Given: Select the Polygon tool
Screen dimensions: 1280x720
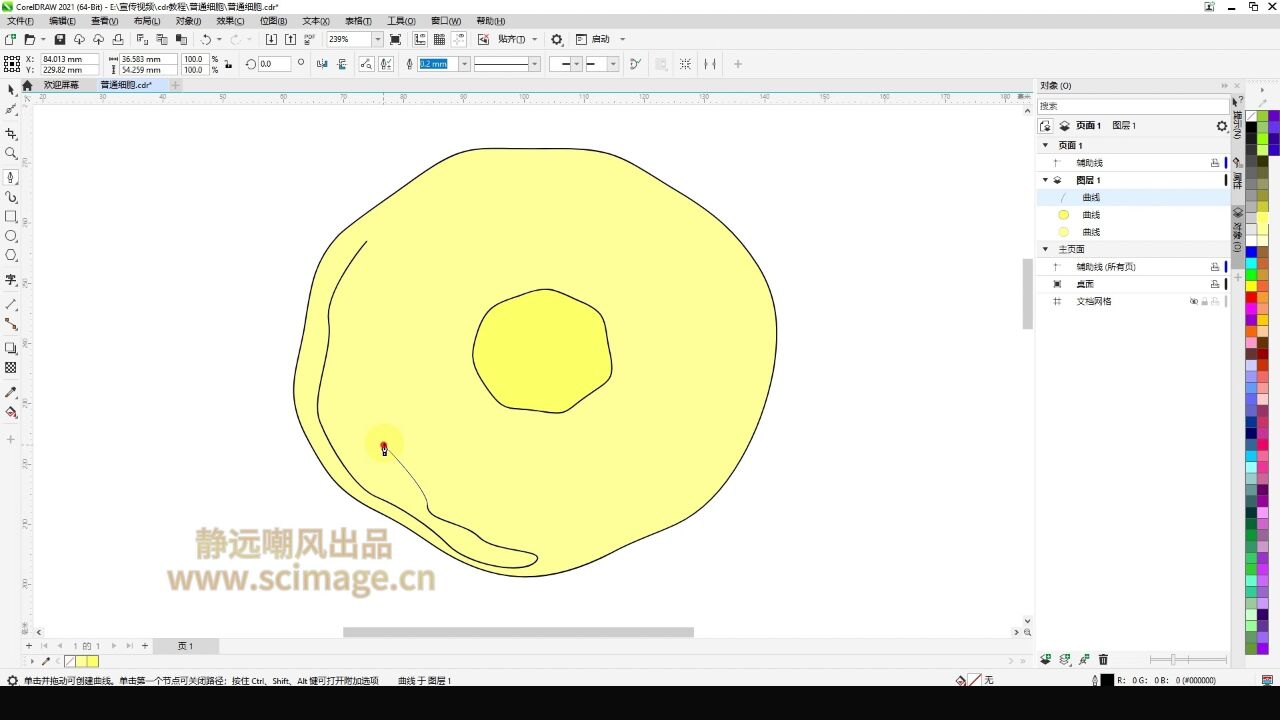Looking at the screenshot, I should click(x=11, y=256).
